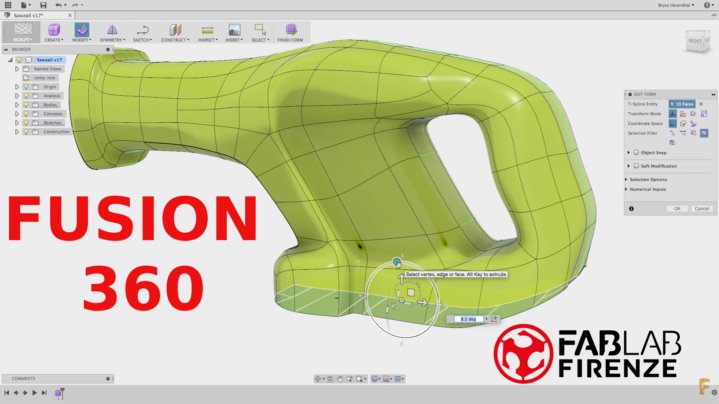Click the Create box icon

[x=54, y=30]
